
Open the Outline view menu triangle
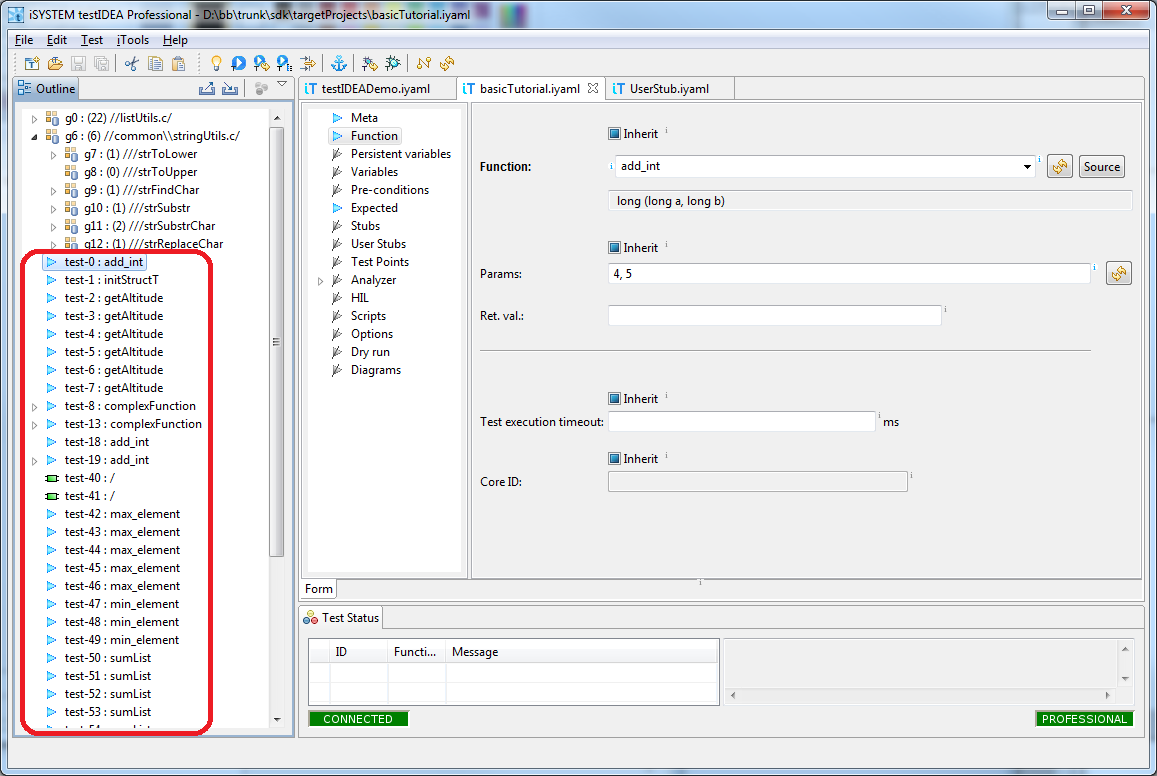[282, 85]
